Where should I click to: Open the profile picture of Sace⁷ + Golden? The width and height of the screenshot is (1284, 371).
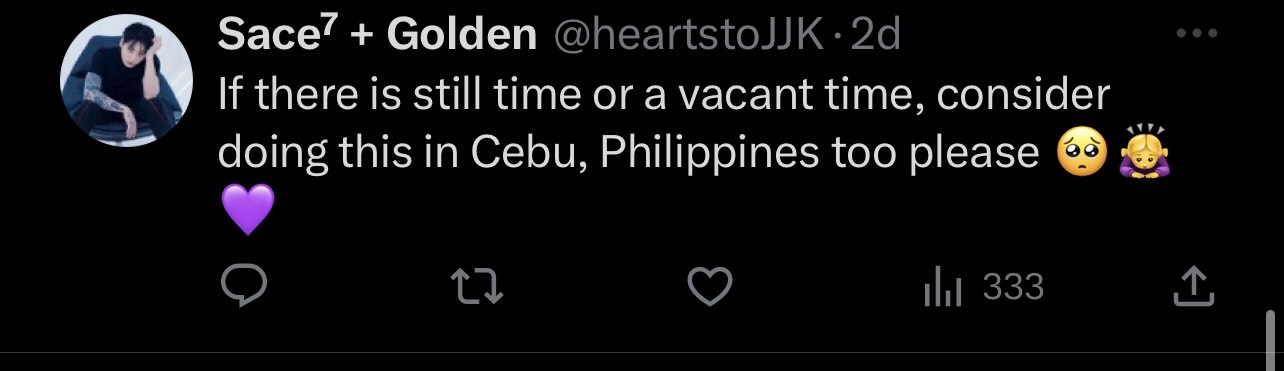(126, 81)
